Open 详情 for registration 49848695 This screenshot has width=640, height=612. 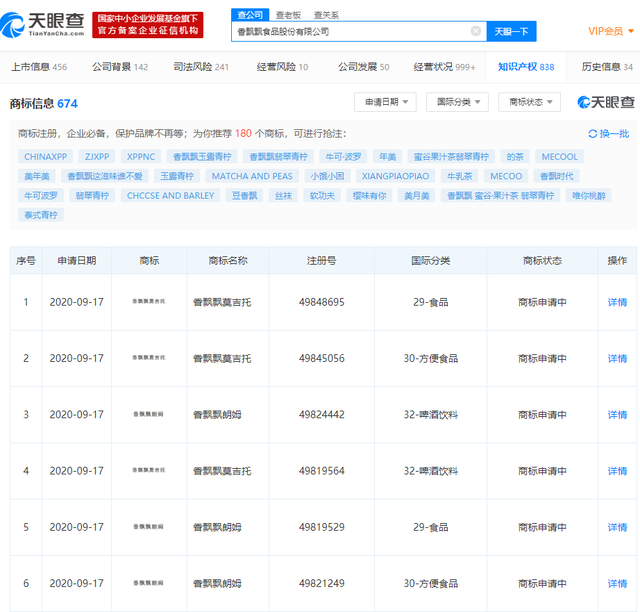pyautogui.click(x=617, y=302)
